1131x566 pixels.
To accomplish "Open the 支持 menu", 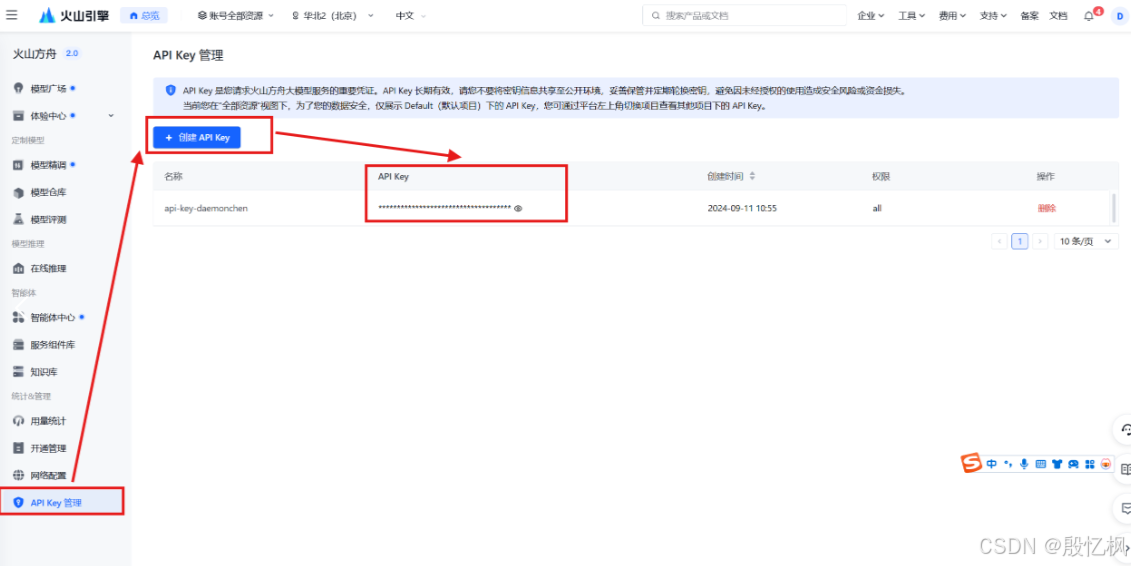I will pyautogui.click(x=993, y=15).
